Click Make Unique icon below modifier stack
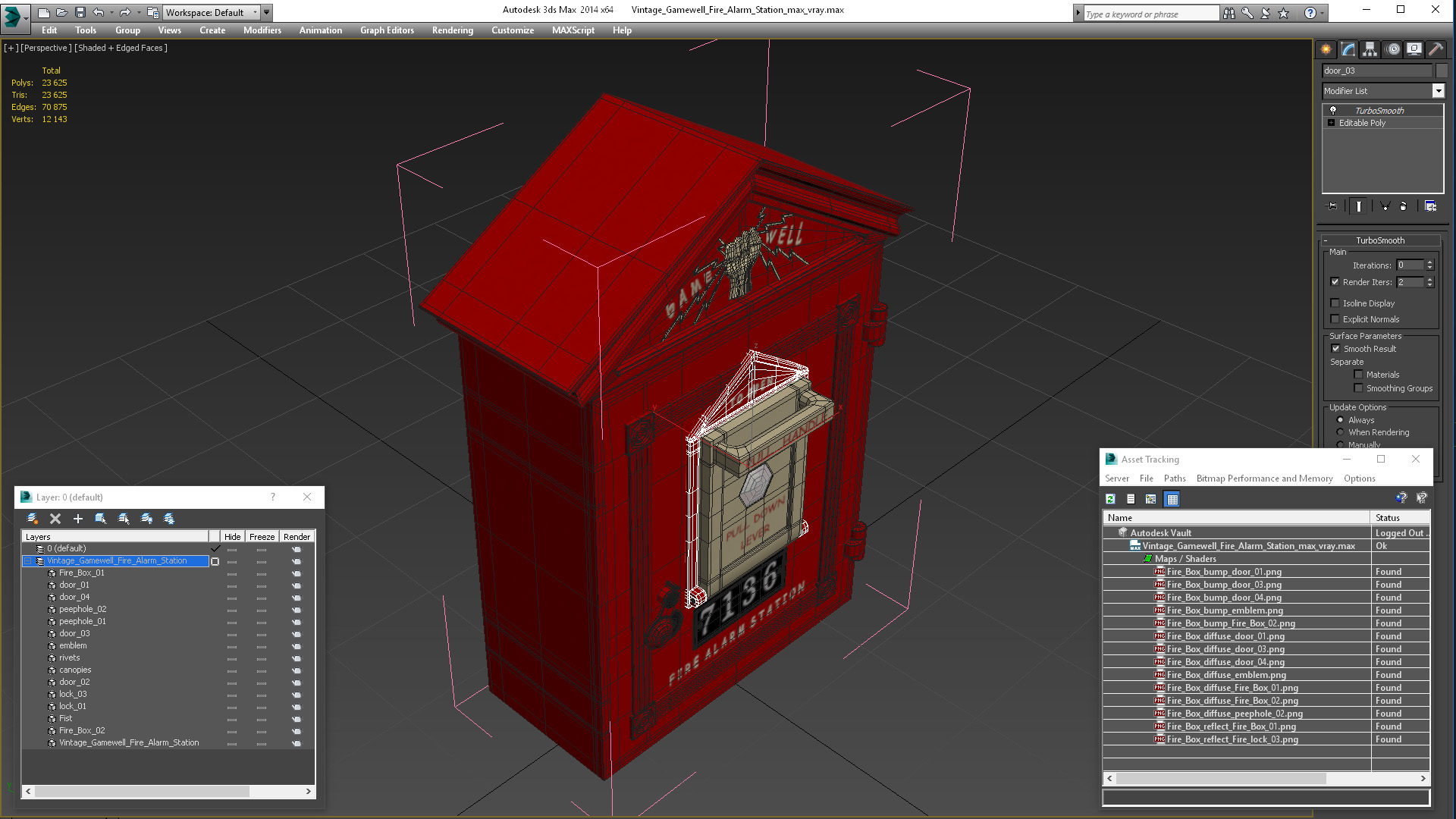Screen dimensions: 1456x819 [x=1385, y=206]
